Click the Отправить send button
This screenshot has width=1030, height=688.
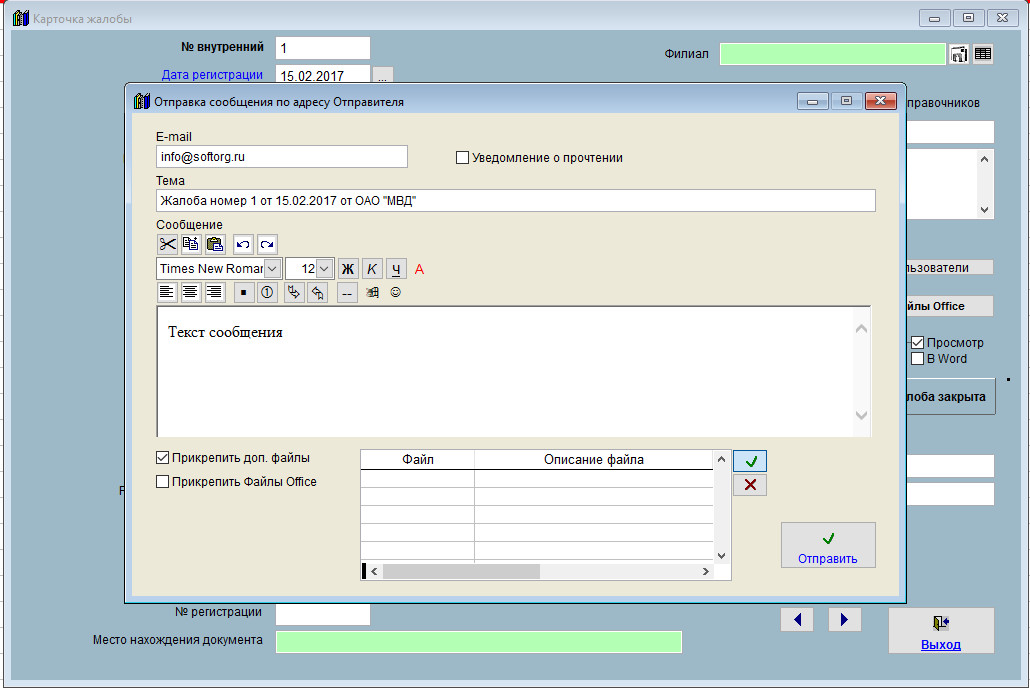[828, 545]
